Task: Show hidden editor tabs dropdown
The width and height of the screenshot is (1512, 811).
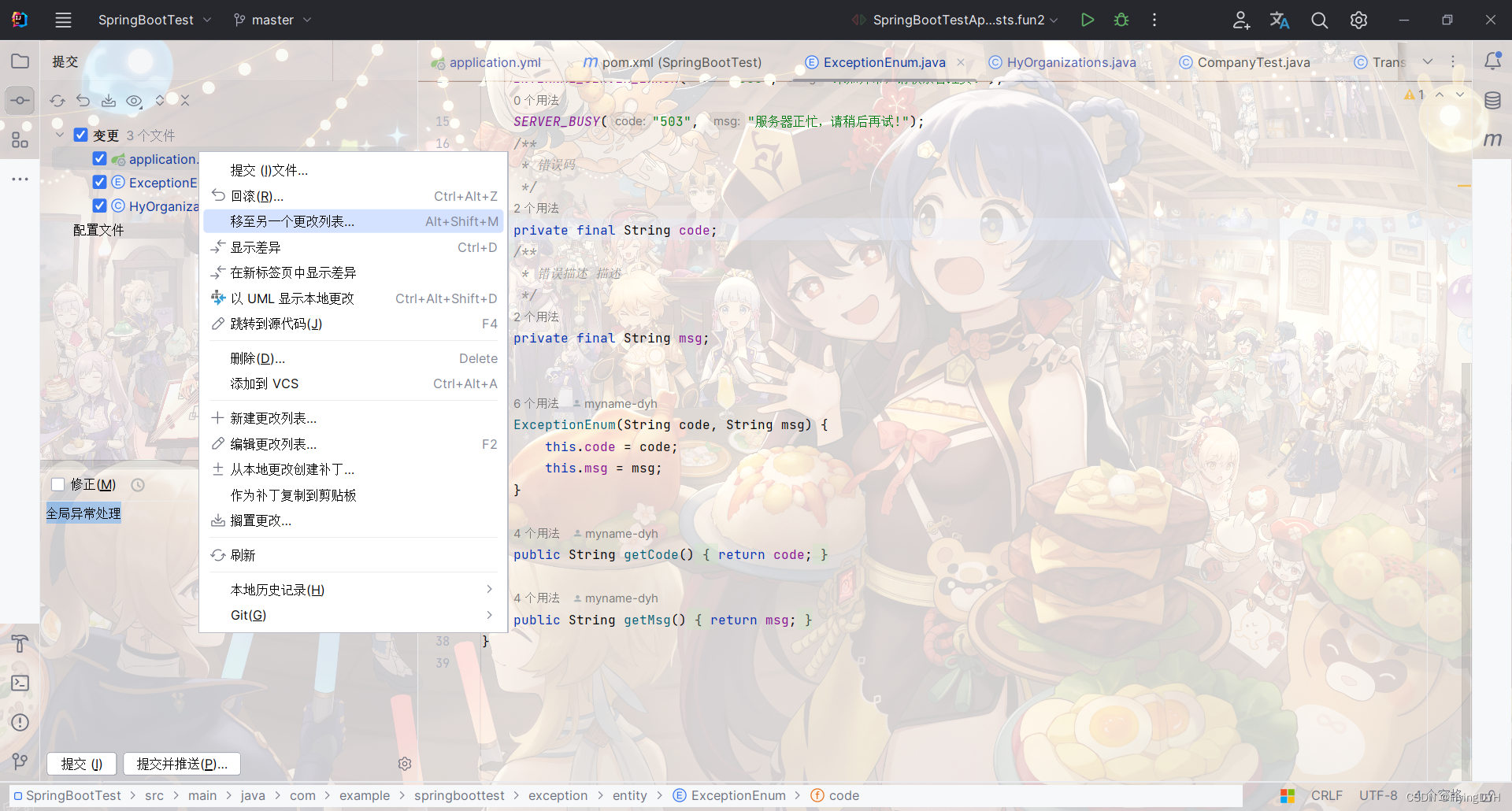Action: click(1428, 61)
